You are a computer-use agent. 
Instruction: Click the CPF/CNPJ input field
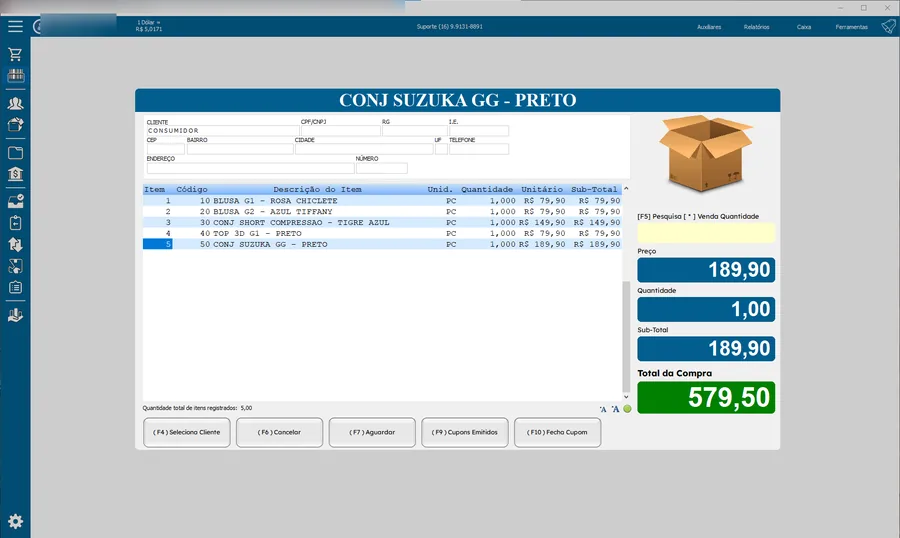[340, 131]
